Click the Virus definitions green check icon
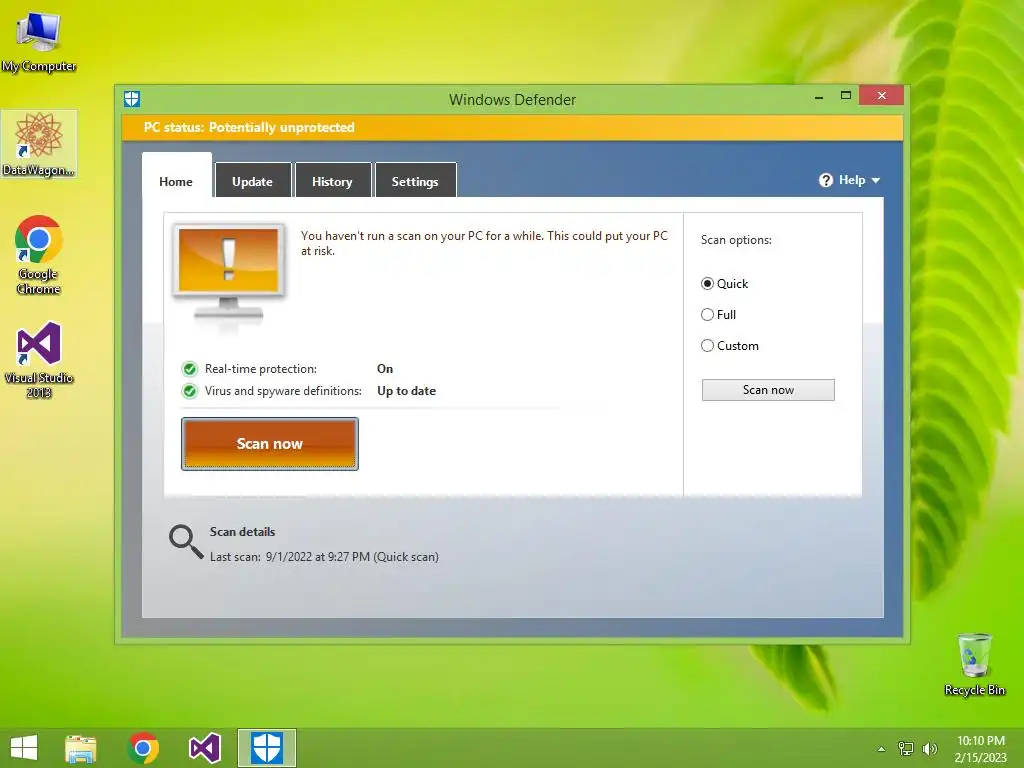Image resolution: width=1024 pixels, height=768 pixels. [x=189, y=391]
